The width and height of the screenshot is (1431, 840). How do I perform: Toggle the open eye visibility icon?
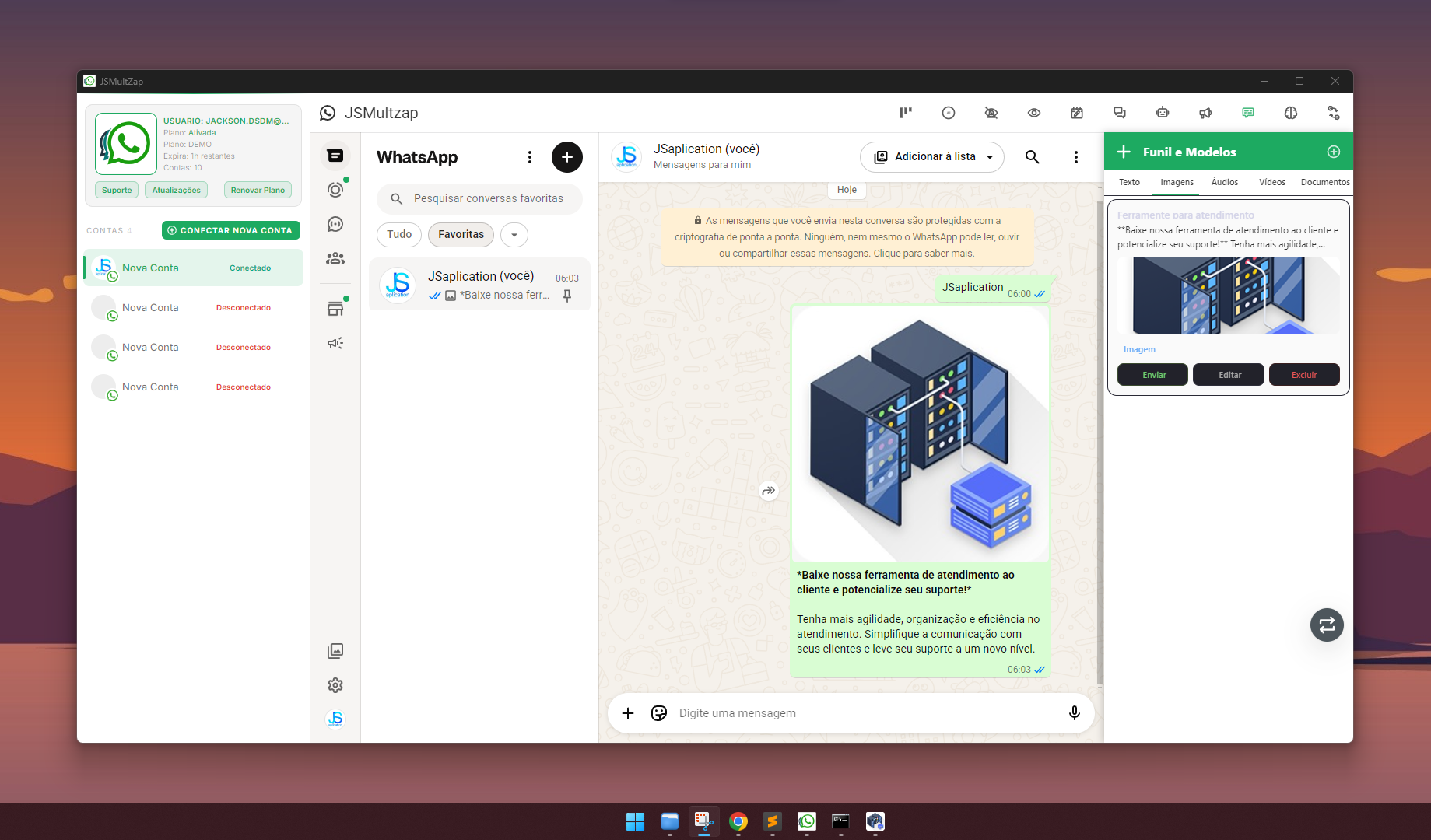tap(1034, 113)
